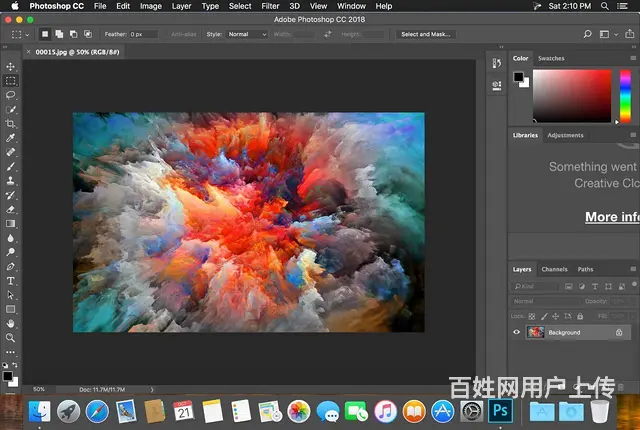Open the Image menu
This screenshot has height=430, width=640.
coord(151,6)
